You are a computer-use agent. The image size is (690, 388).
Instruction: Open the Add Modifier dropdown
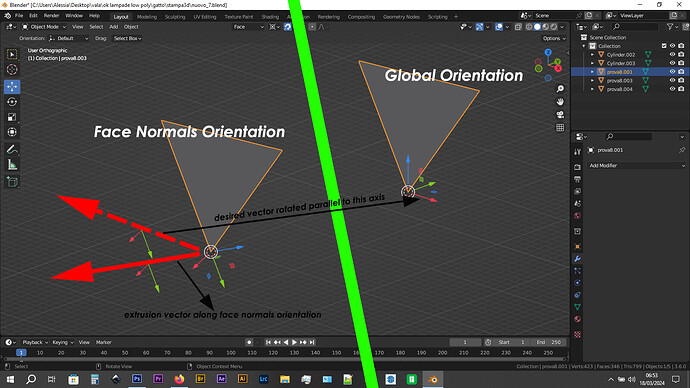pos(637,165)
